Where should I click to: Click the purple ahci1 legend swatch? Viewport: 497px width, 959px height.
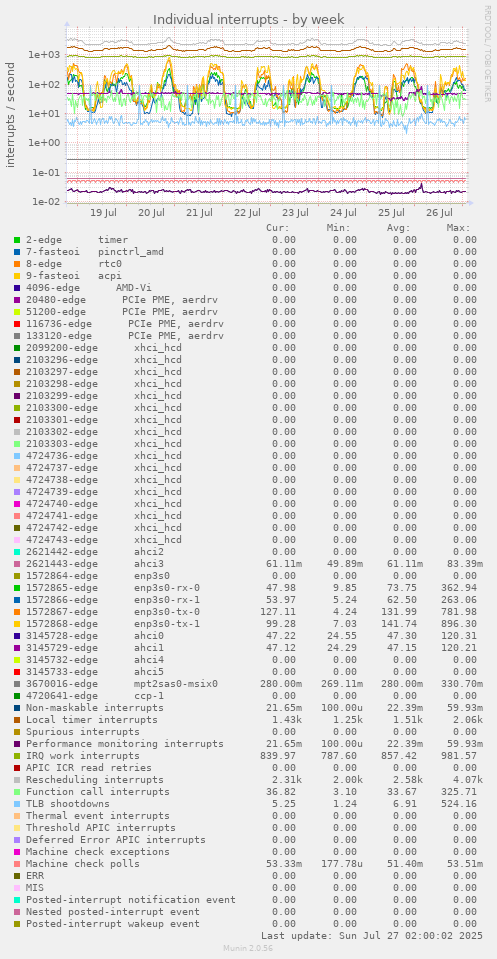pyautogui.click(x=17, y=647)
